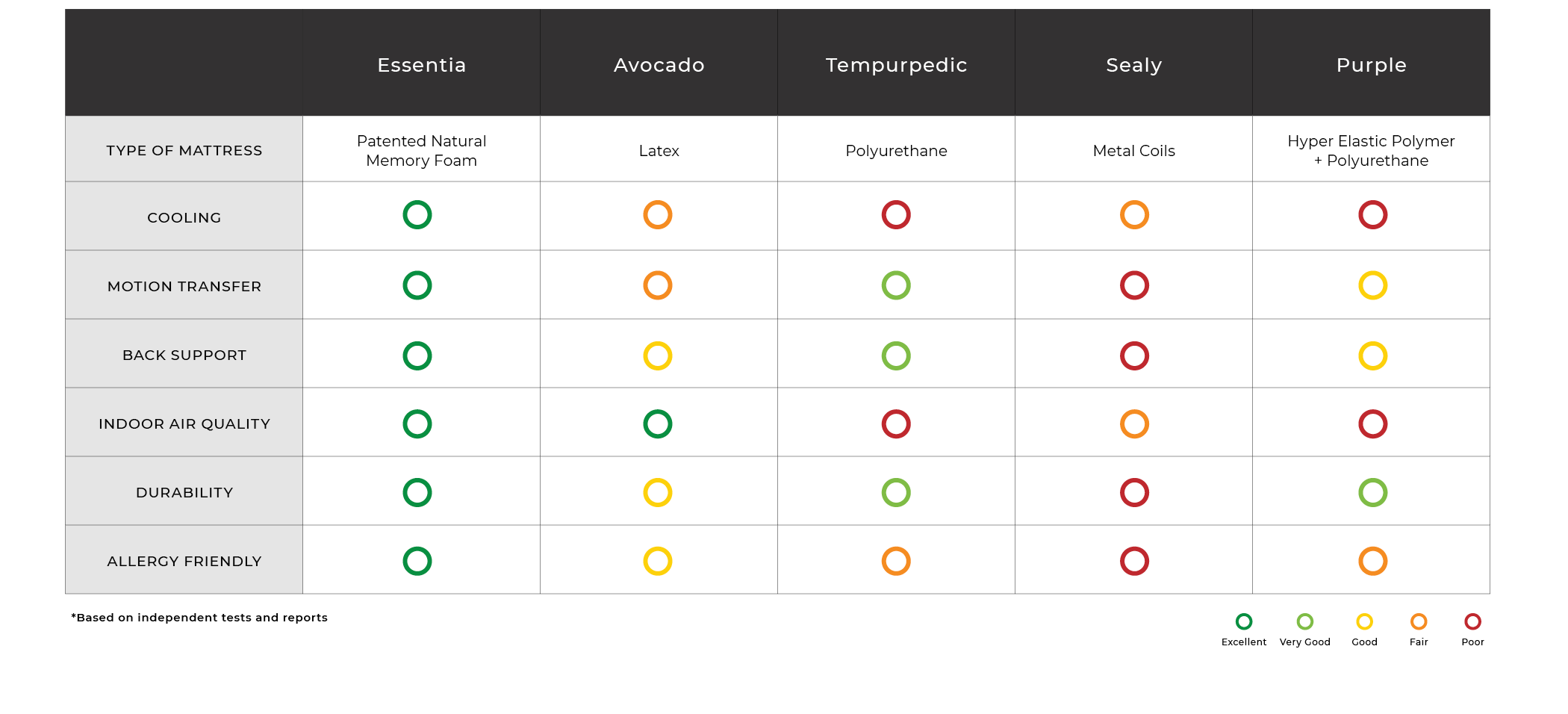Click Tempurpedic's Allergy Friendly orange circle
Viewport: 1568px width, 714px height.
coord(896,562)
